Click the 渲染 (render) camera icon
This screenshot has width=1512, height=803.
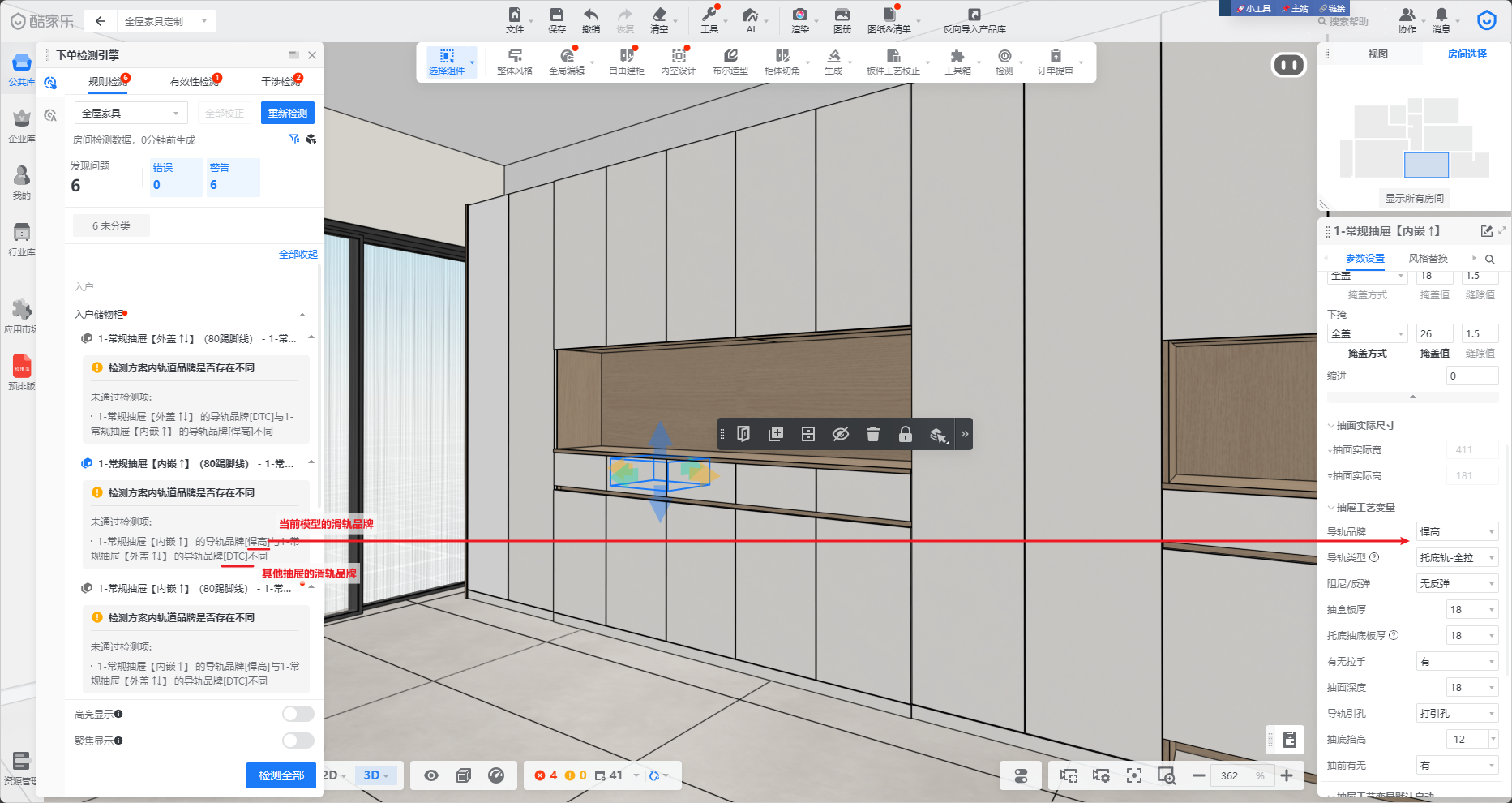[x=799, y=15]
